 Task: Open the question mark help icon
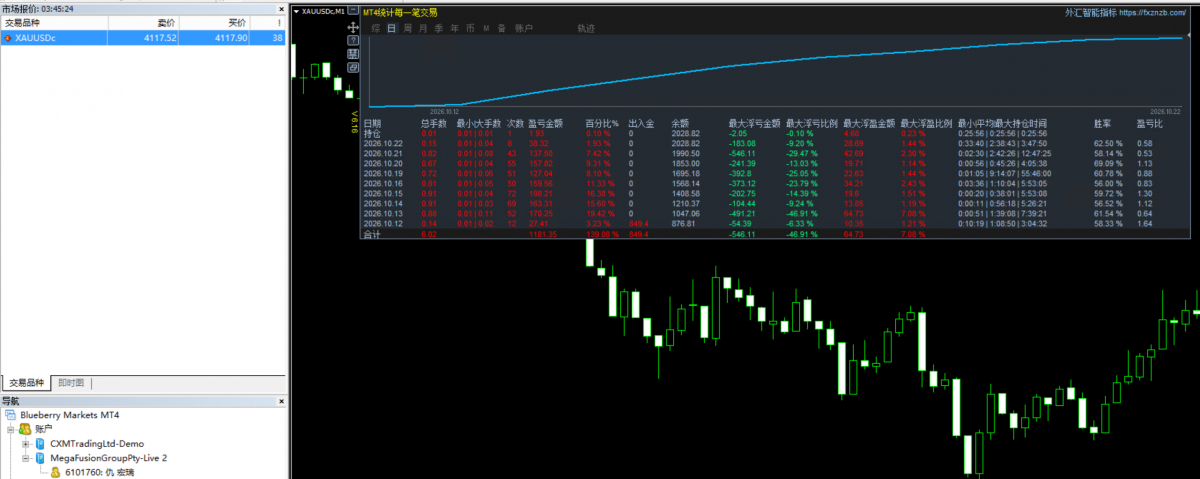[x=353, y=40]
